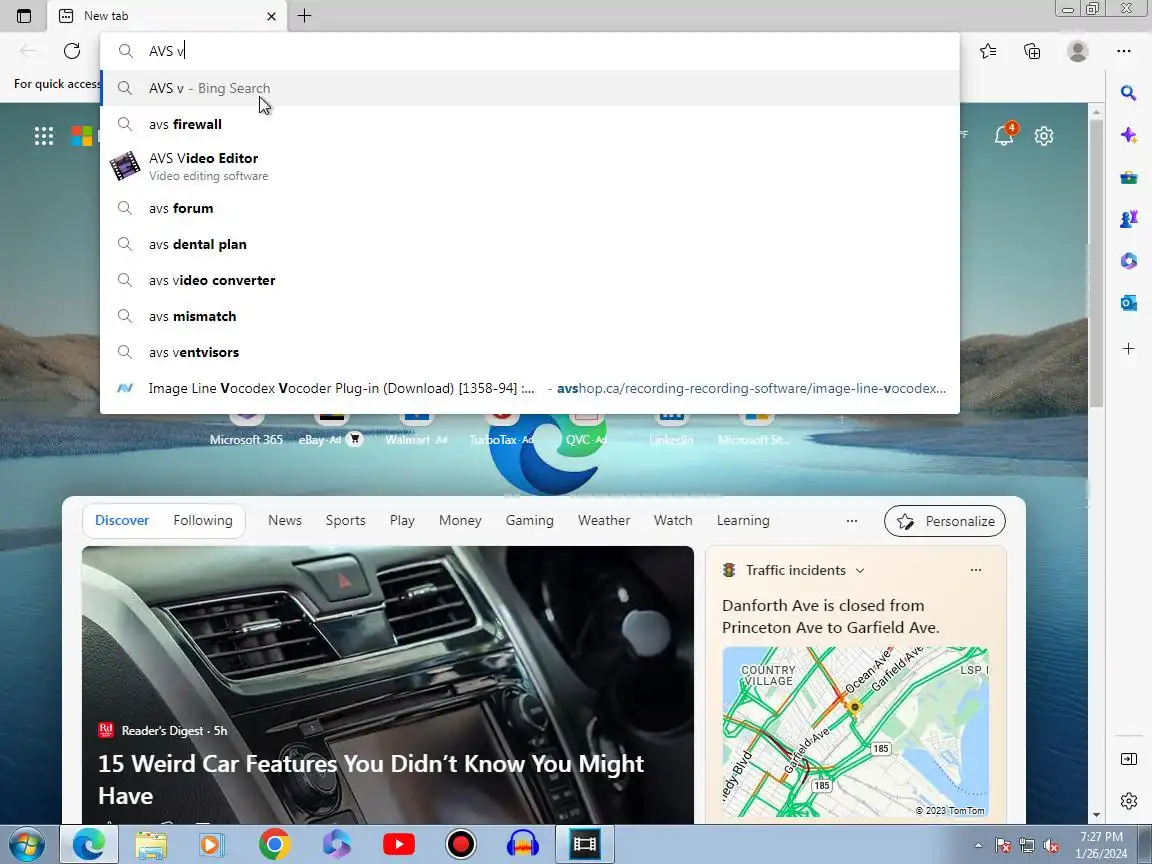The width and height of the screenshot is (1152, 864).
Task: Choose 'avs forum' suggestion
Action: (529, 208)
